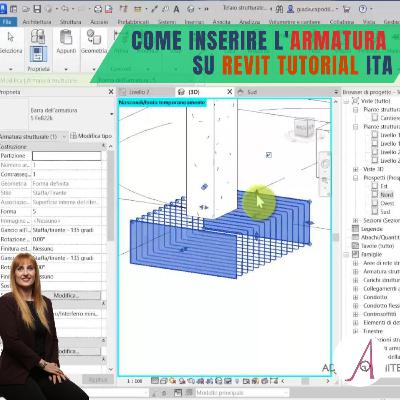Switch to the Struttura ribbon tab
The width and height of the screenshot is (400, 400).
[70, 22]
